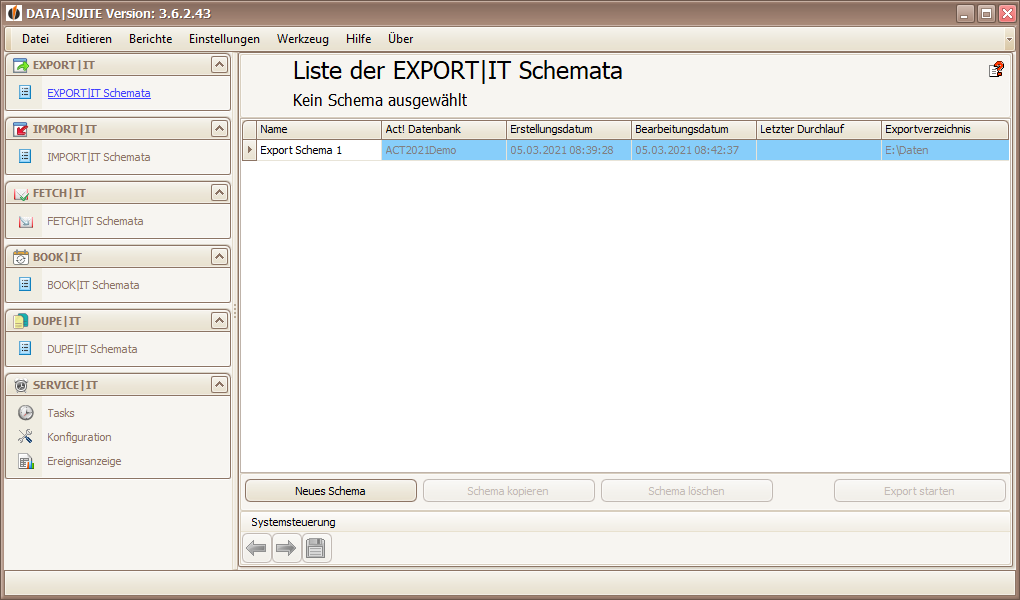Open the Hilfe menu
Viewport: 1020px width, 600px height.
tap(358, 39)
